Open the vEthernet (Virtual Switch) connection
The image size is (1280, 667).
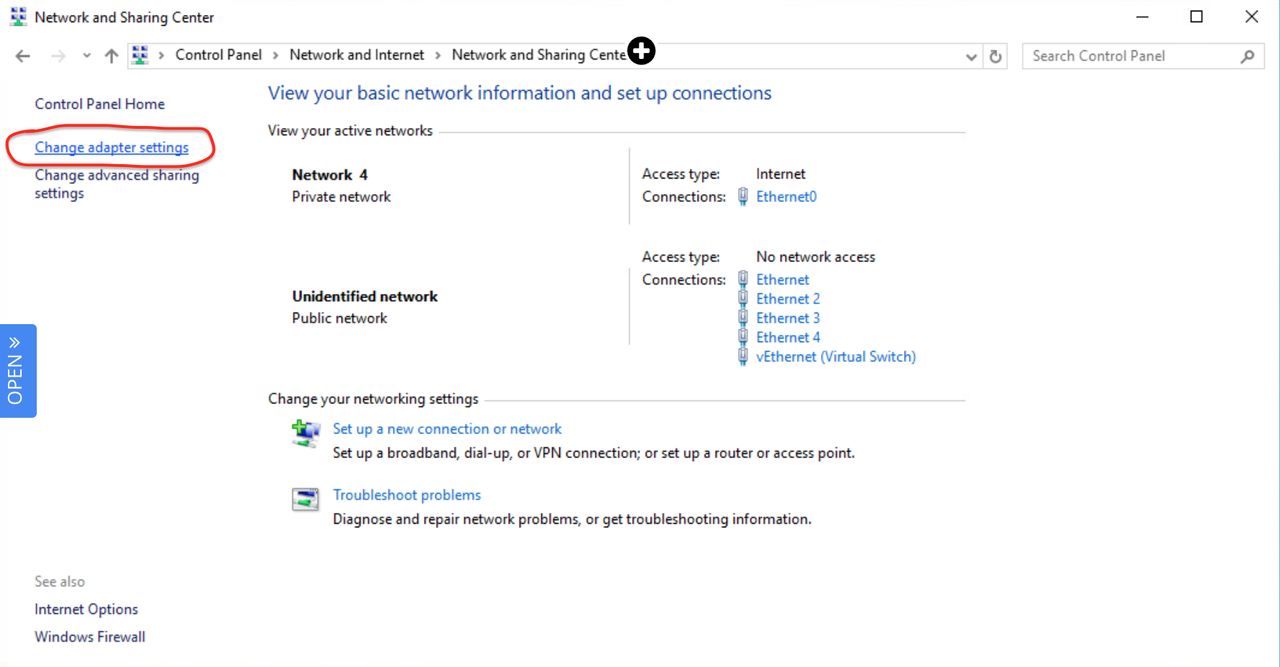[836, 356]
